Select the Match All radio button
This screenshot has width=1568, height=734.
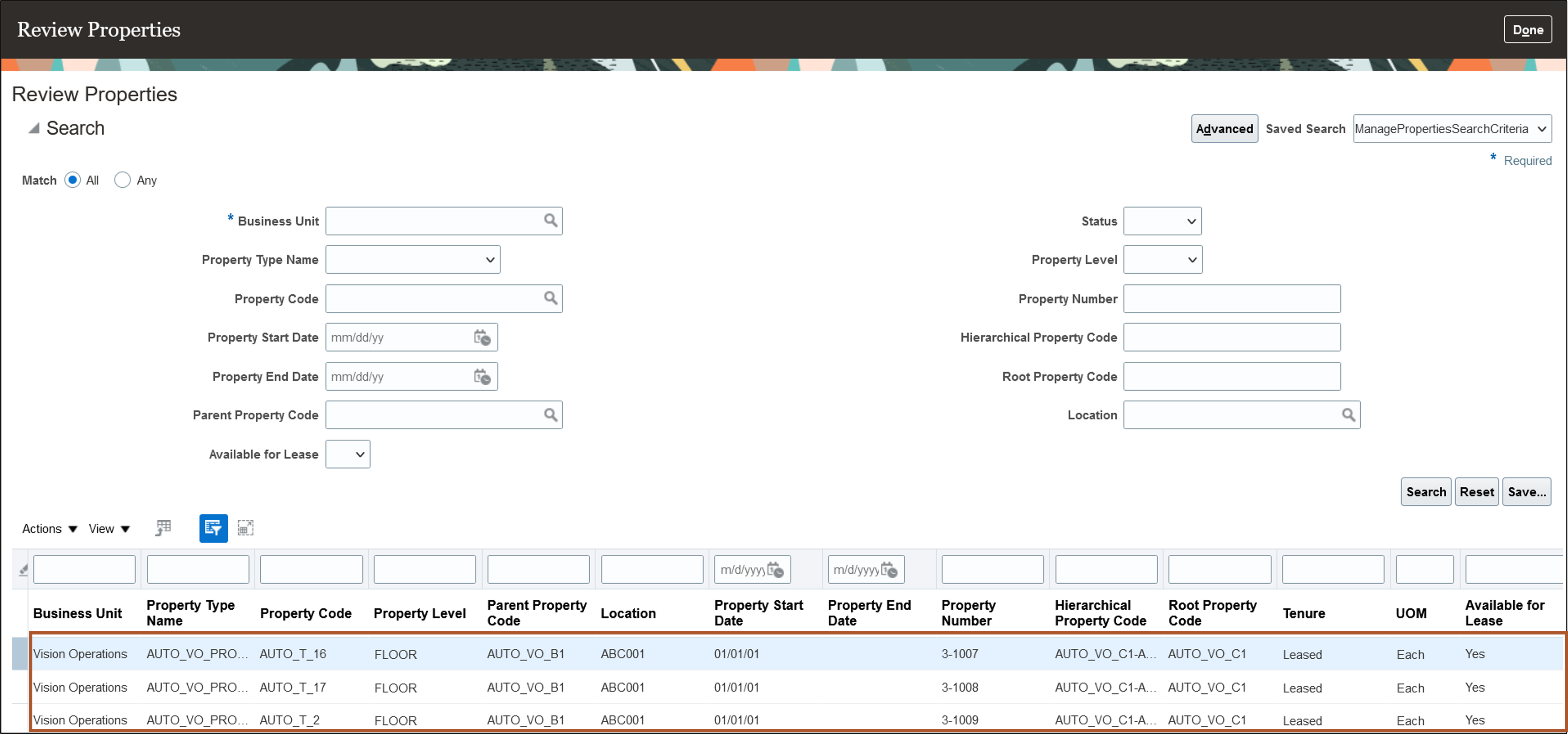(x=73, y=180)
